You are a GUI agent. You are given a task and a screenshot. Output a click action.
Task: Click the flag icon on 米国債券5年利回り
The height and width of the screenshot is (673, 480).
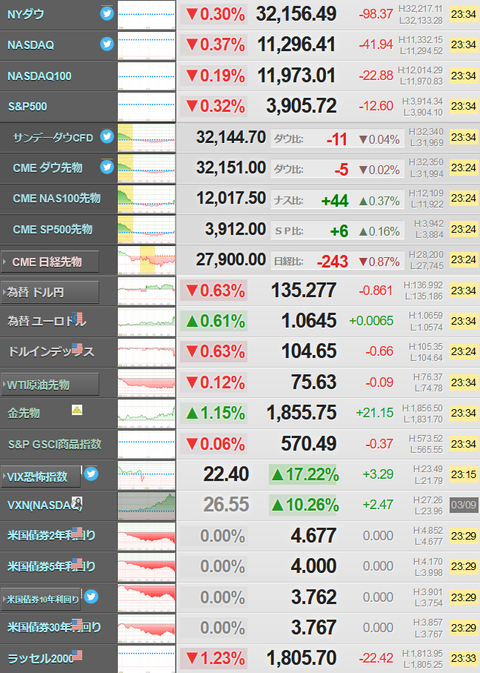coord(77,563)
